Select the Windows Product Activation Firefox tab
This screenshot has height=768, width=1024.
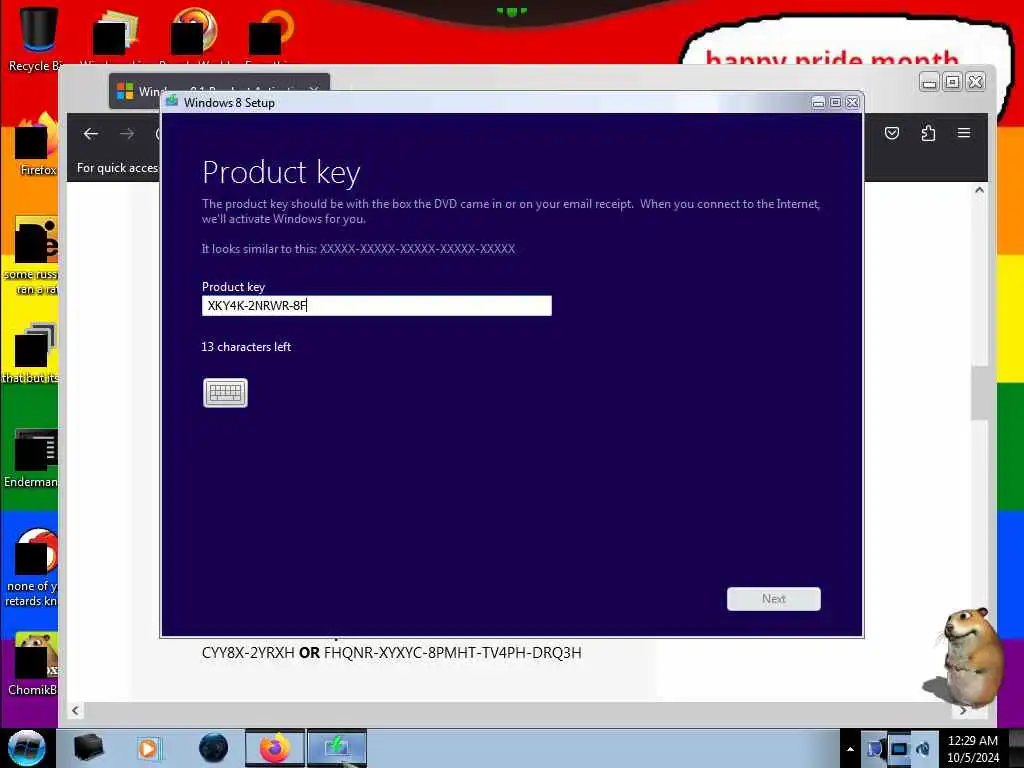(x=219, y=91)
